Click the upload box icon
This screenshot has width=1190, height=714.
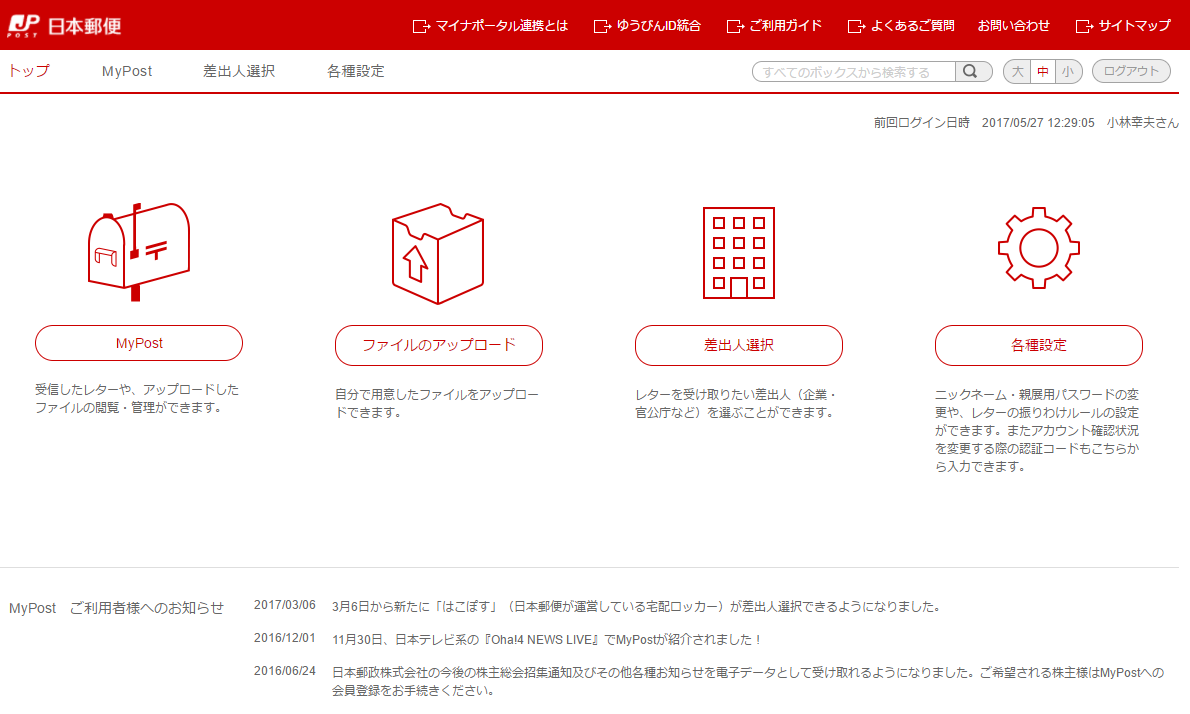tap(438, 253)
